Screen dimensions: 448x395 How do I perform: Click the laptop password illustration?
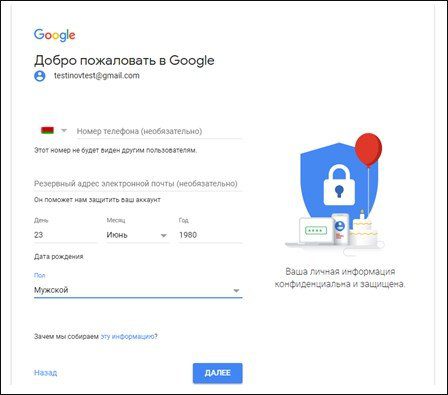click(x=316, y=231)
